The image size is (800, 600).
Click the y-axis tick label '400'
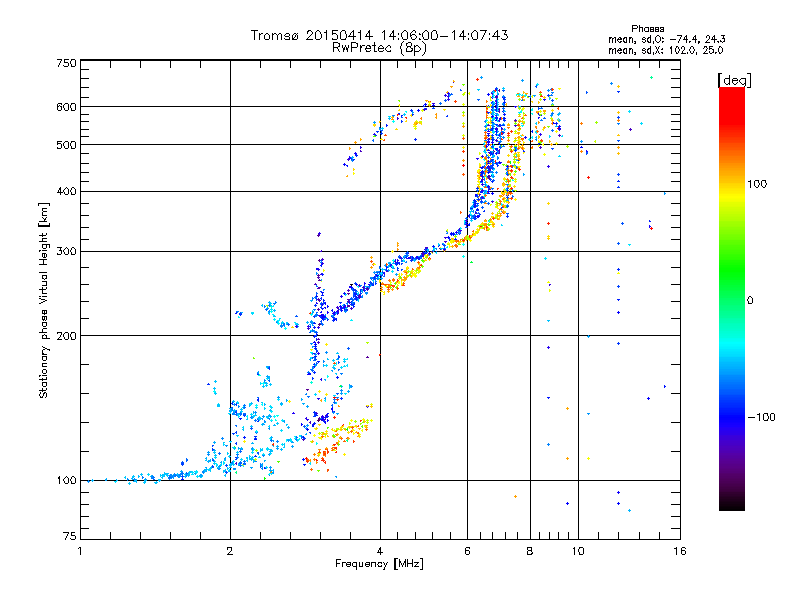coord(66,191)
